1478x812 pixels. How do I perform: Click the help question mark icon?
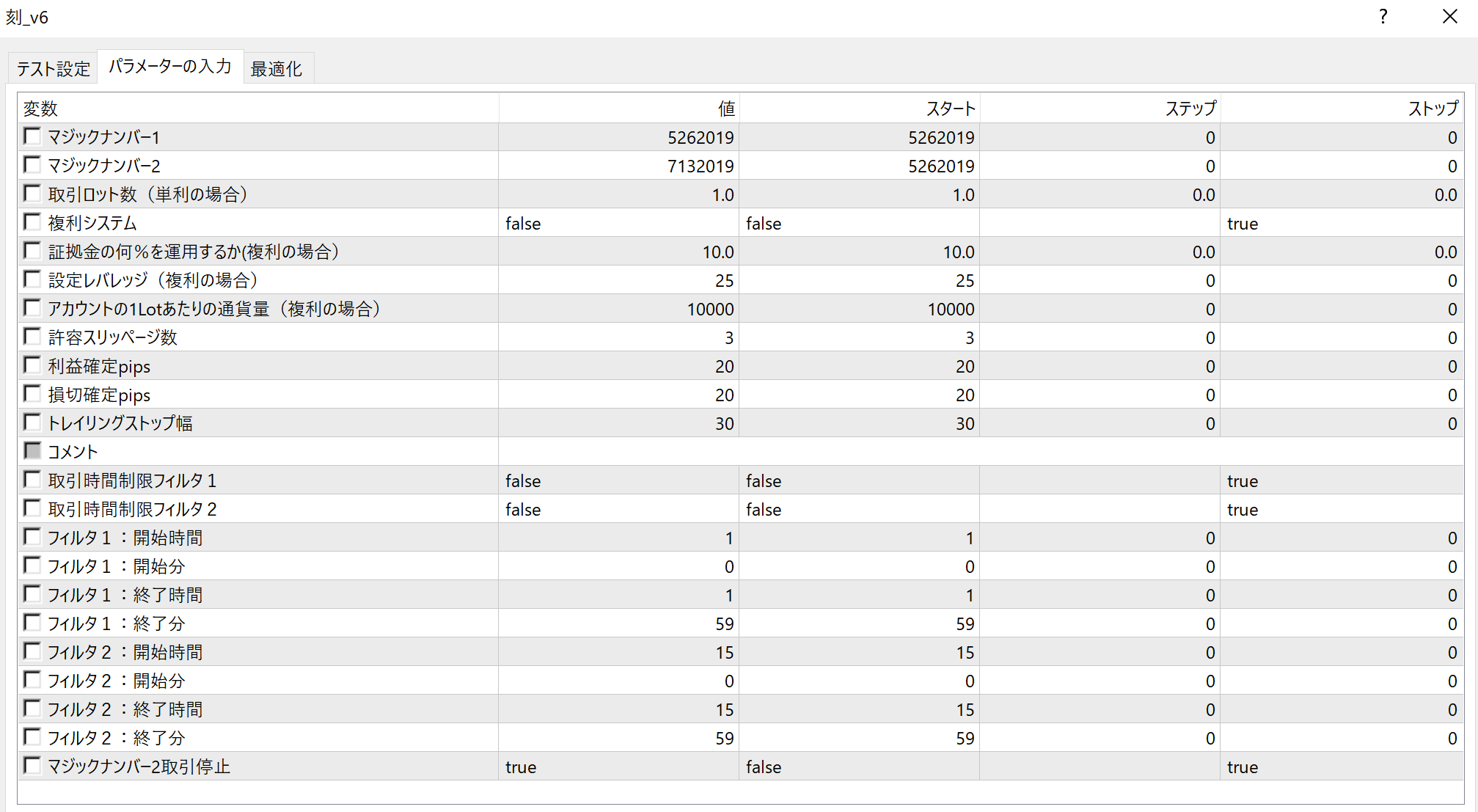(1383, 17)
